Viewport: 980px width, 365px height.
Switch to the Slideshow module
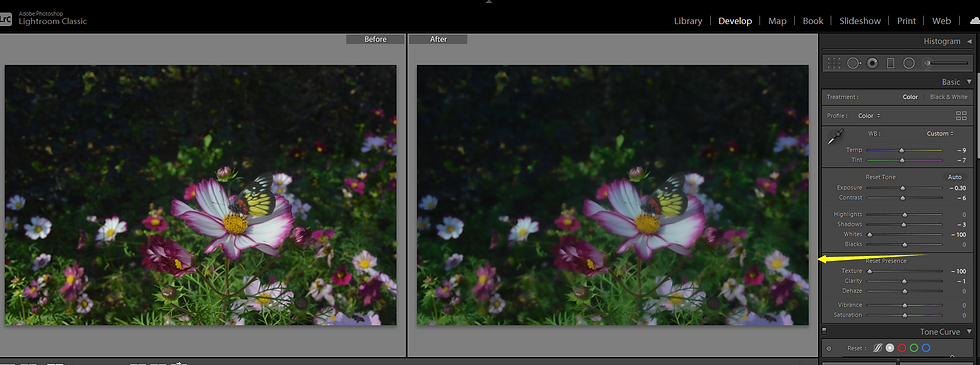point(860,21)
